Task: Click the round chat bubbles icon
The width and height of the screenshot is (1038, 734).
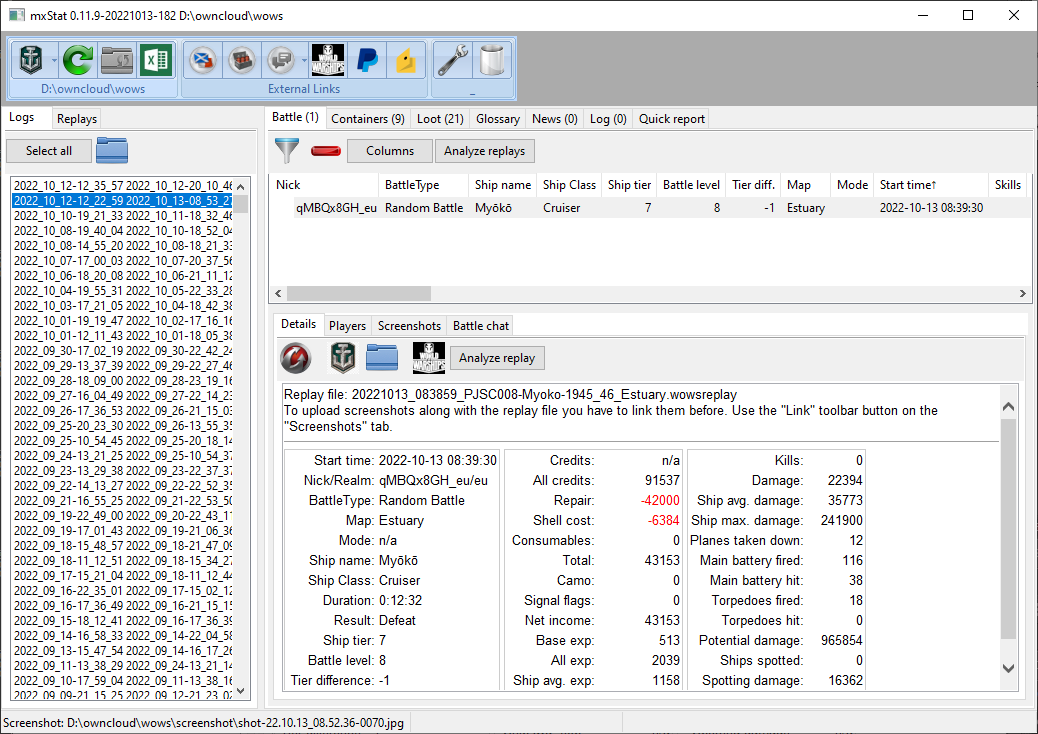Action: pyautogui.click(x=281, y=60)
